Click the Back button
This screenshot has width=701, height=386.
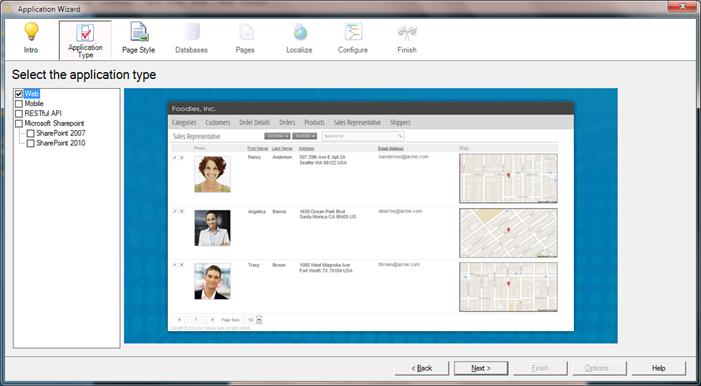coord(422,368)
